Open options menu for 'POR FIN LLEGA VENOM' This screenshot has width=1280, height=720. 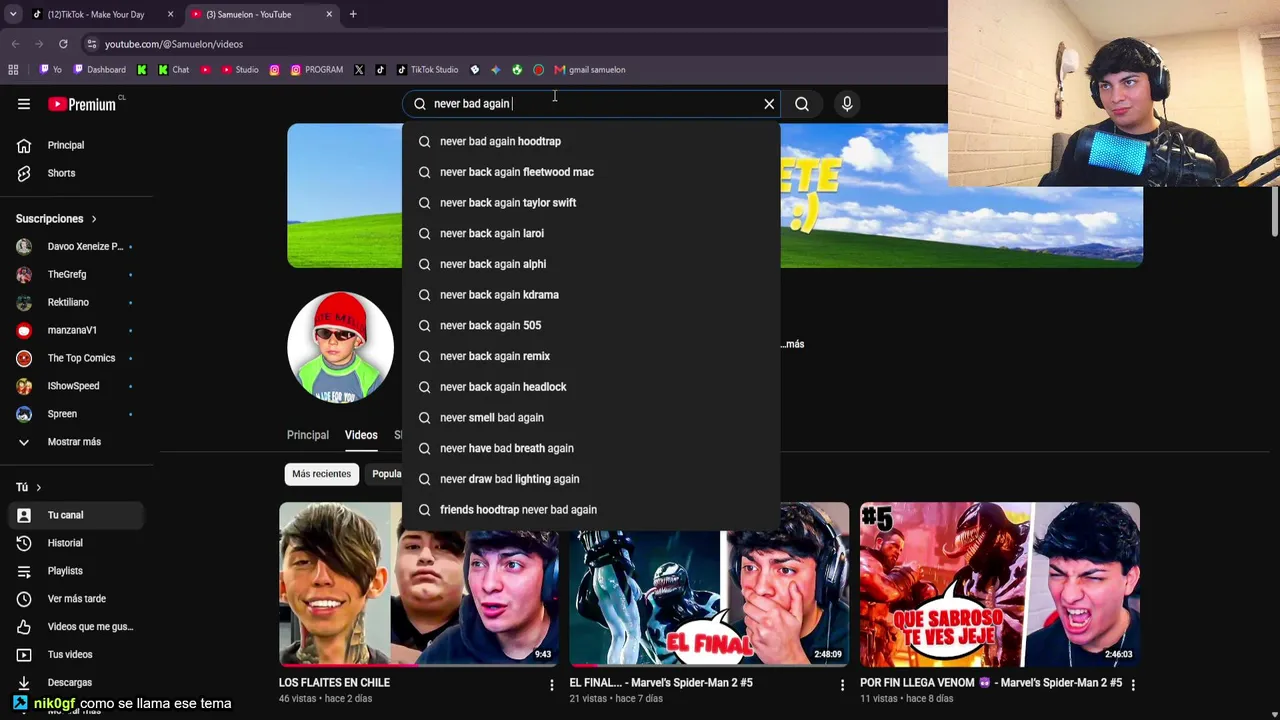coord(1132,685)
